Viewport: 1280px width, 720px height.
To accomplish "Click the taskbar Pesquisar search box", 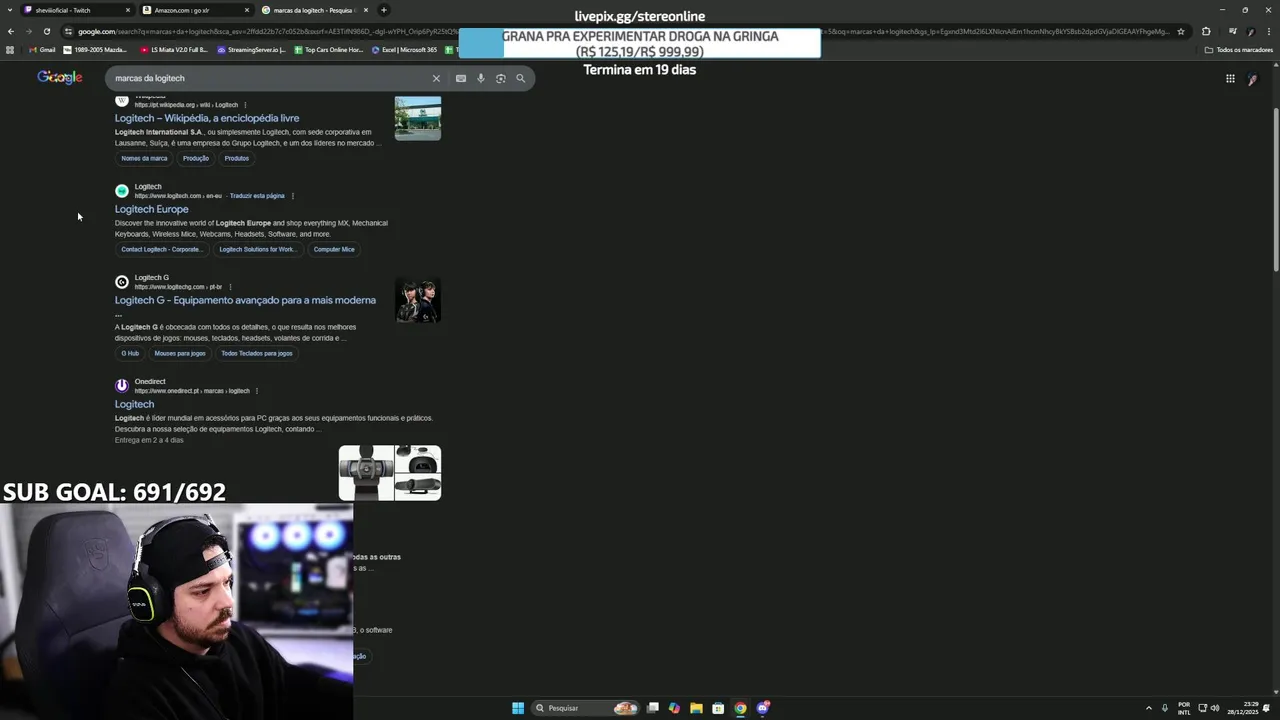I will (586, 708).
